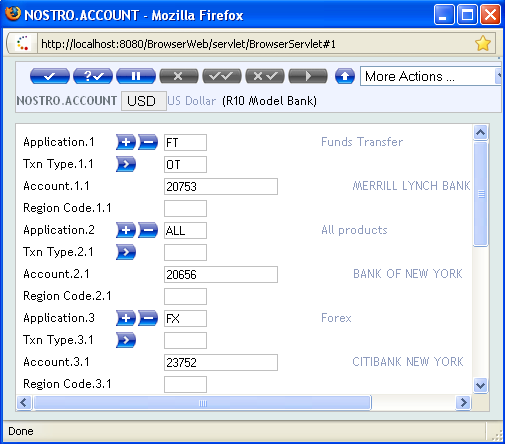Image resolution: width=505 pixels, height=444 pixels.
Task: Click the empty Txn Type.2.1 field
Action: [185, 252]
